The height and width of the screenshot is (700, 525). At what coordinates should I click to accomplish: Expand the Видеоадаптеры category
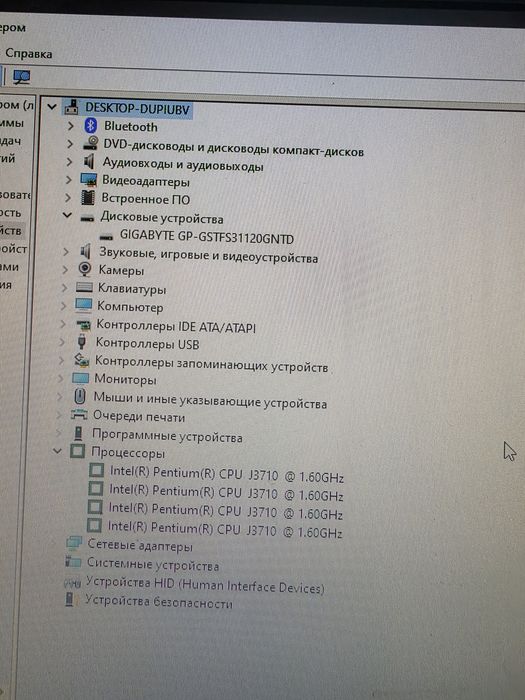68,180
